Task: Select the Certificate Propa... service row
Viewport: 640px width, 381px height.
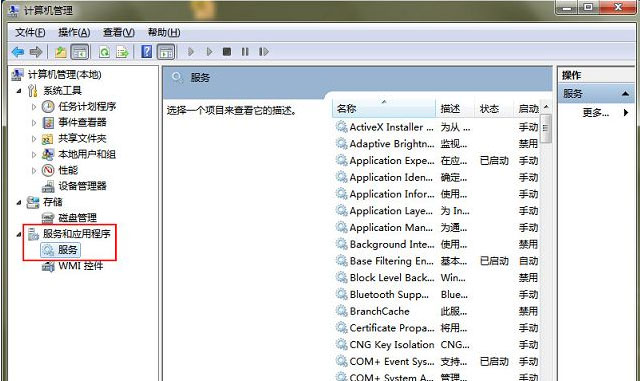Action: (437, 328)
